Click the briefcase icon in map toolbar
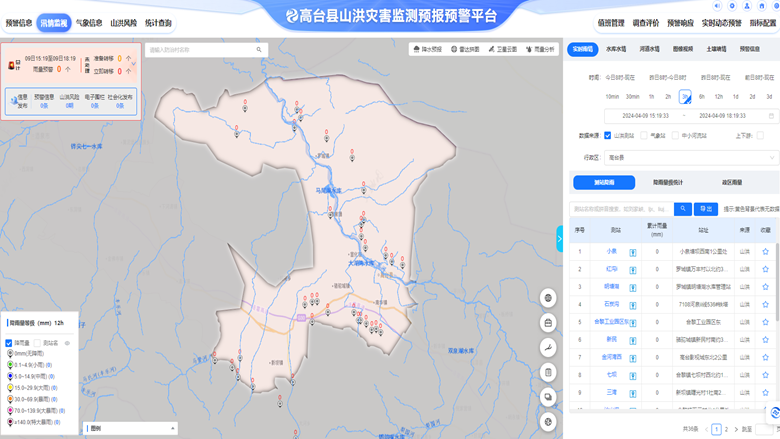The width and height of the screenshot is (780, 439). pyautogui.click(x=548, y=323)
